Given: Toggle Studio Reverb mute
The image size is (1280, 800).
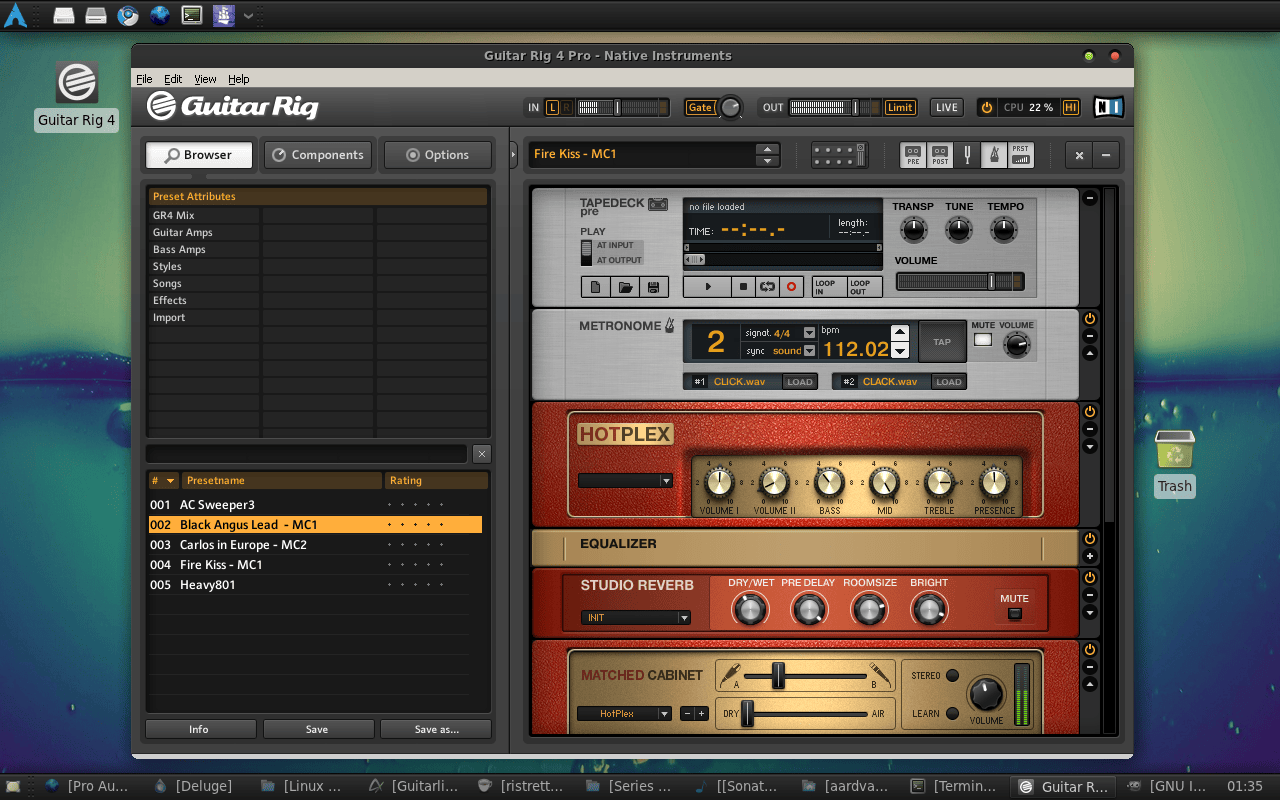Looking at the screenshot, I should (1015, 613).
